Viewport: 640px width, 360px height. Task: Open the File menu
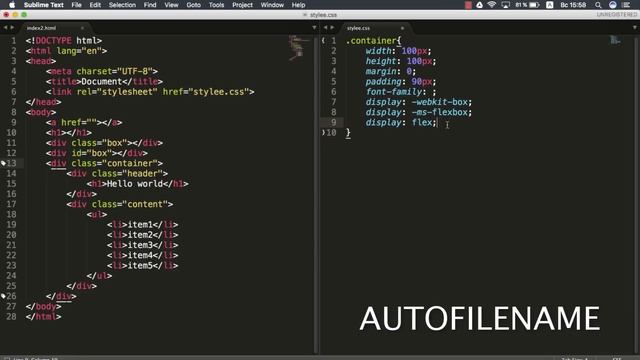click(76, 5)
